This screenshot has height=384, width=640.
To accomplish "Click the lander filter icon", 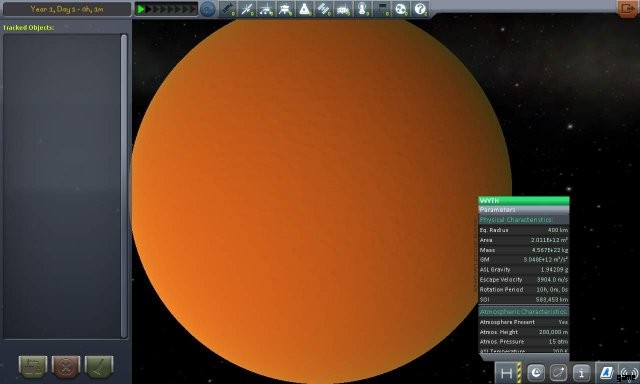I will (286, 9).
